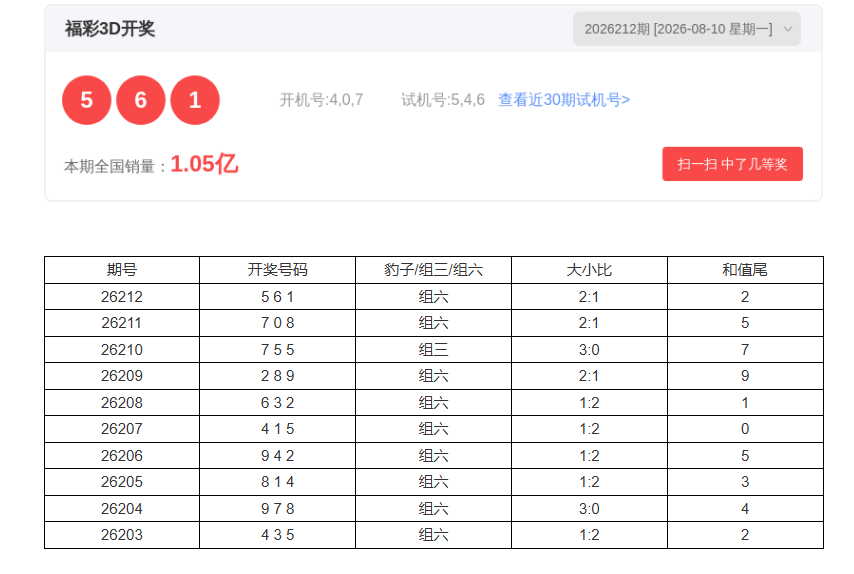The image size is (854, 574).
Task: Select issue 26204 in the table
Action: [x=122, y=509]
